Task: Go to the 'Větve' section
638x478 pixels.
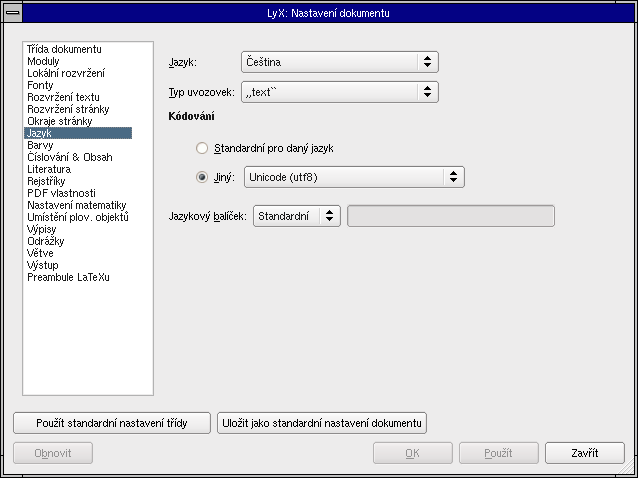Action: pos(40,253)
